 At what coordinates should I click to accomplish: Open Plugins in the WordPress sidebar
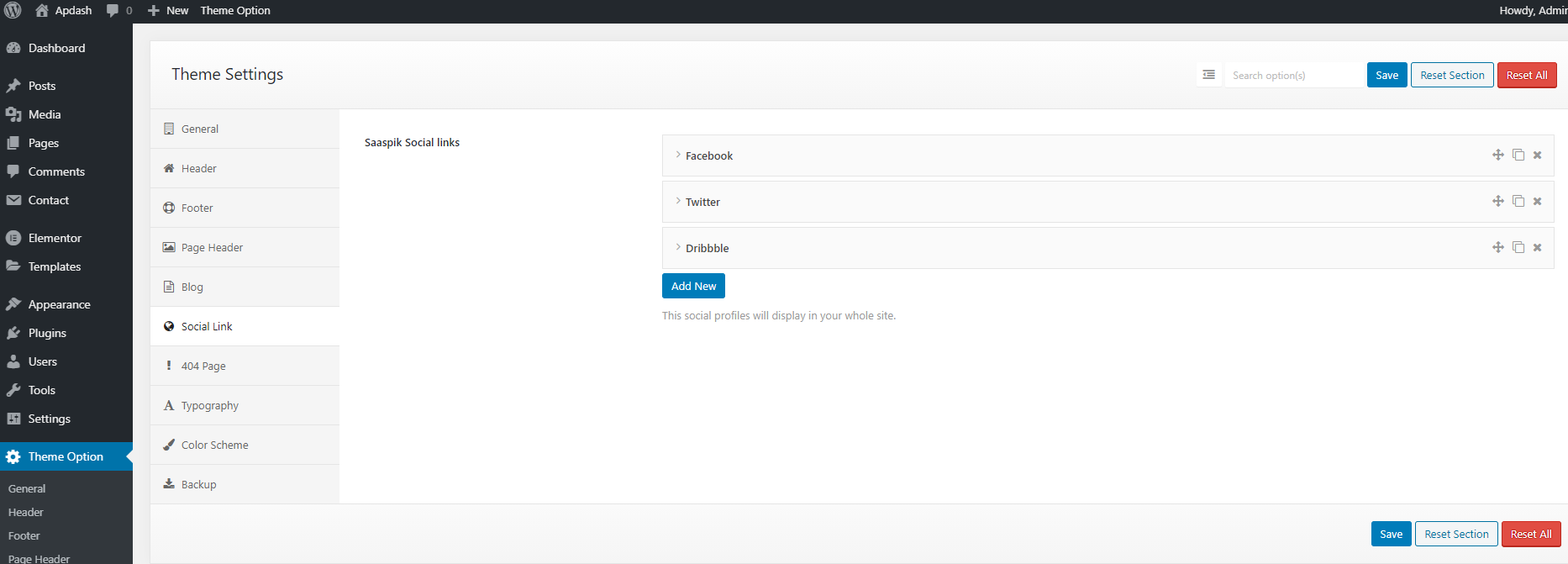47,333
